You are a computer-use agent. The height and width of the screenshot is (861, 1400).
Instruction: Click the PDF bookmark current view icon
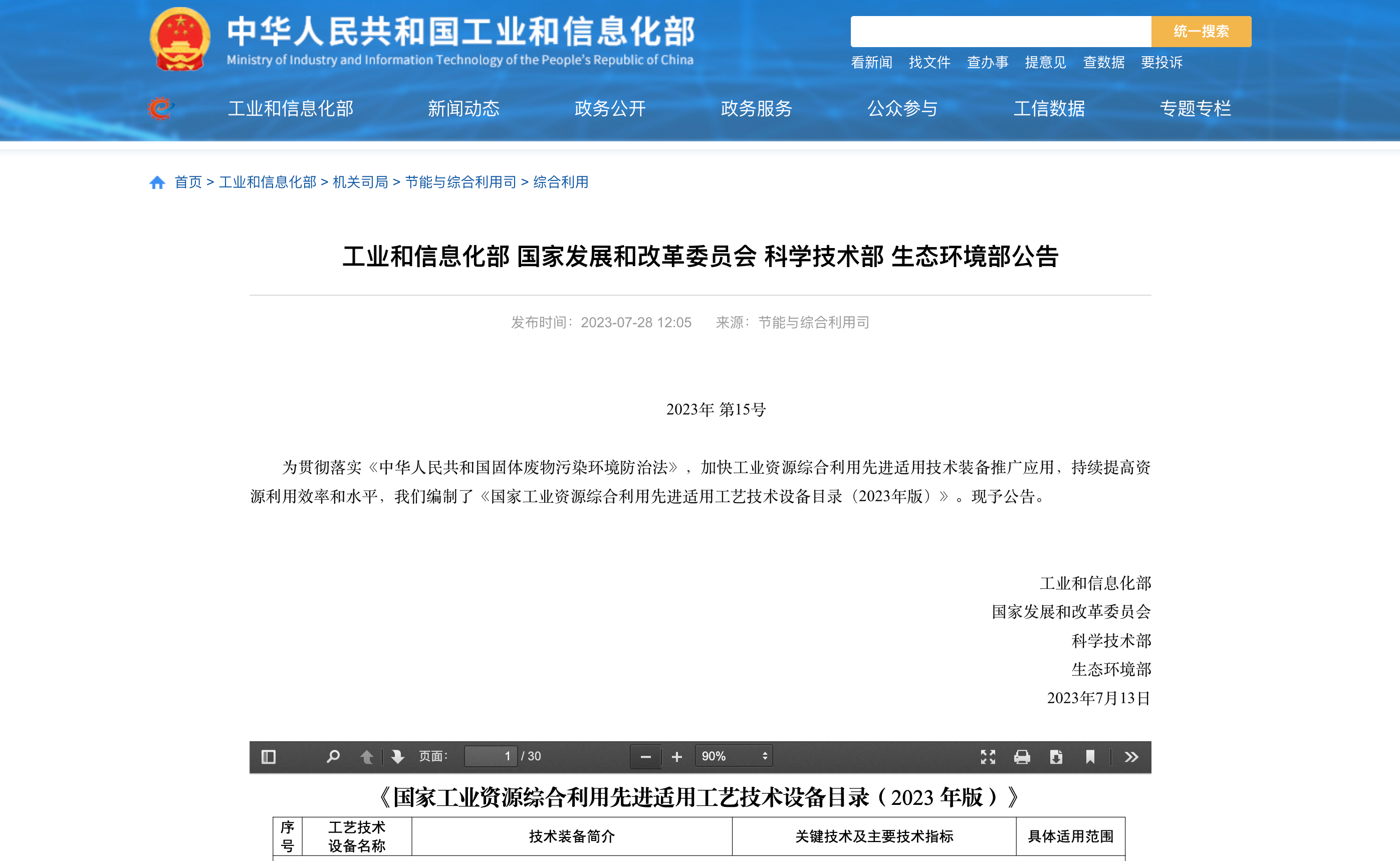point(1090,756)
